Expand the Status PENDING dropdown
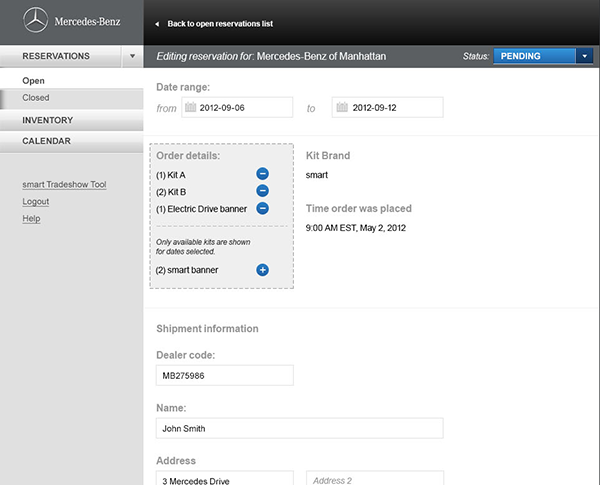Viewport: 600px width, 485px height. pos(584,57)
